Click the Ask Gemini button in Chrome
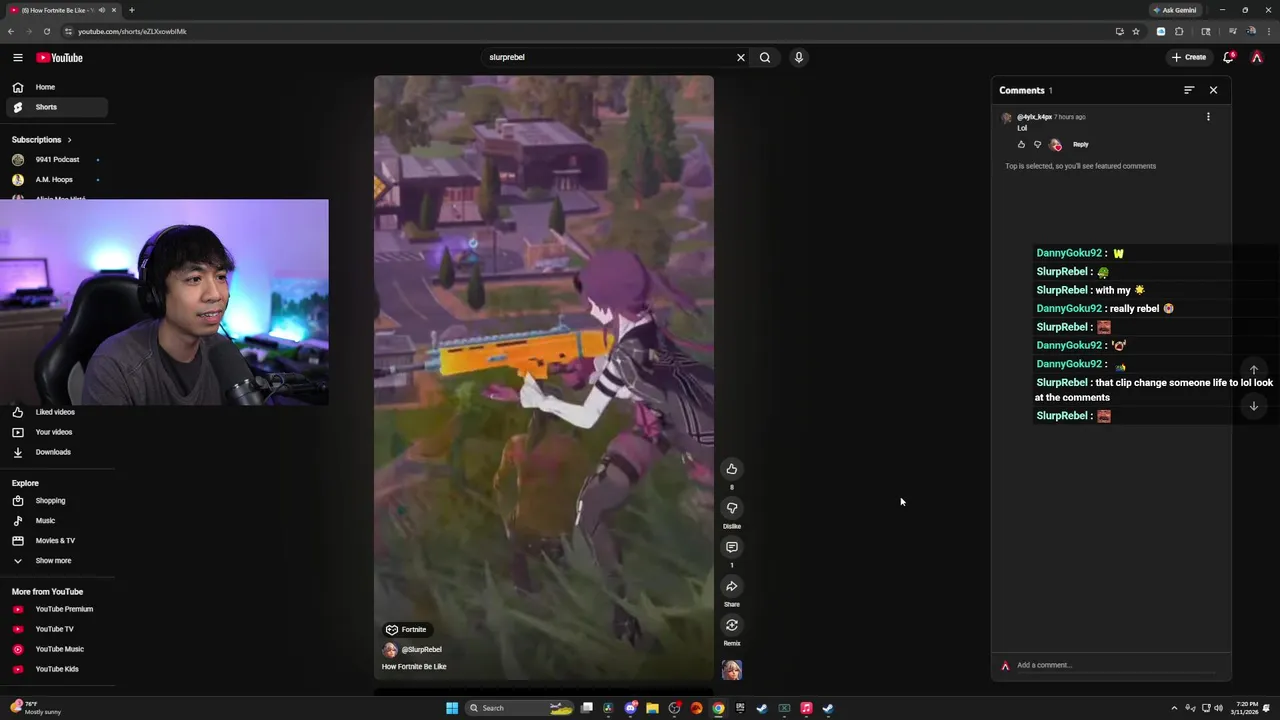Image resolution: width=1280 pixels, height=720 pixels. click(1174, 10)
